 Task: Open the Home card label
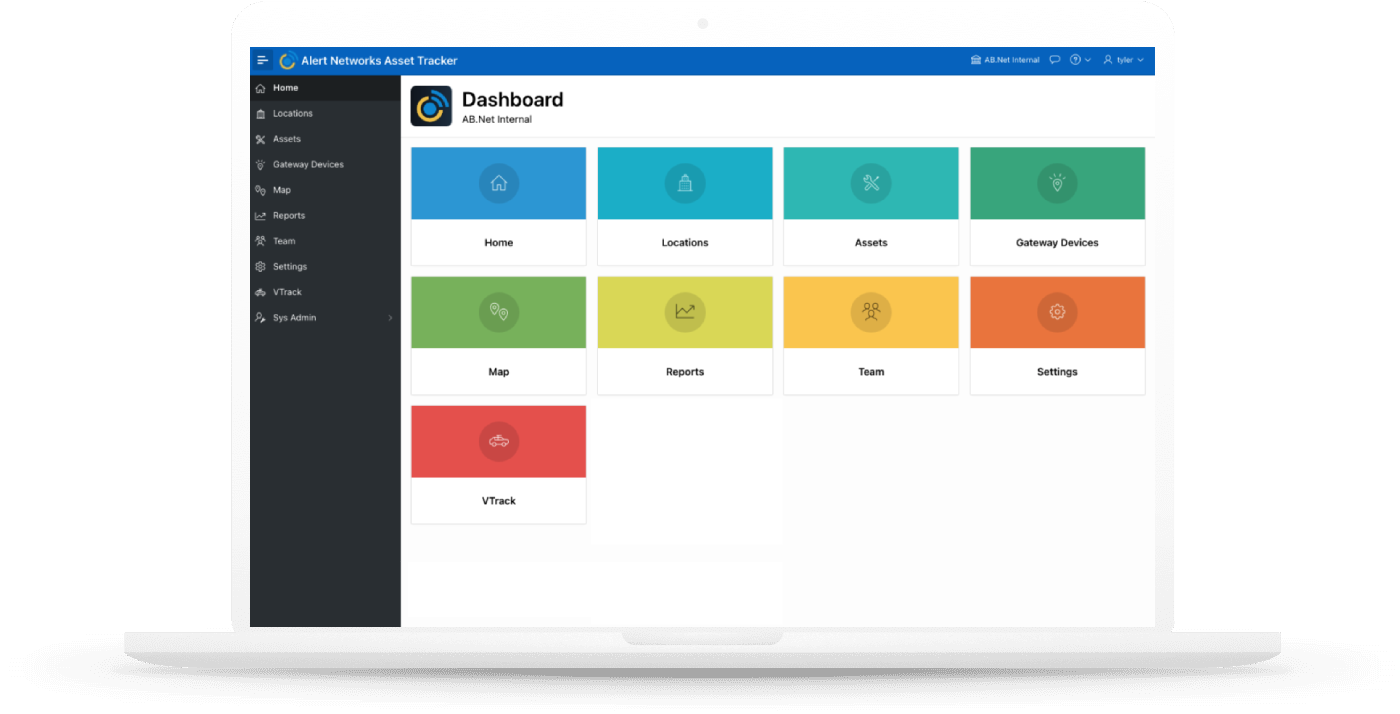499,243
